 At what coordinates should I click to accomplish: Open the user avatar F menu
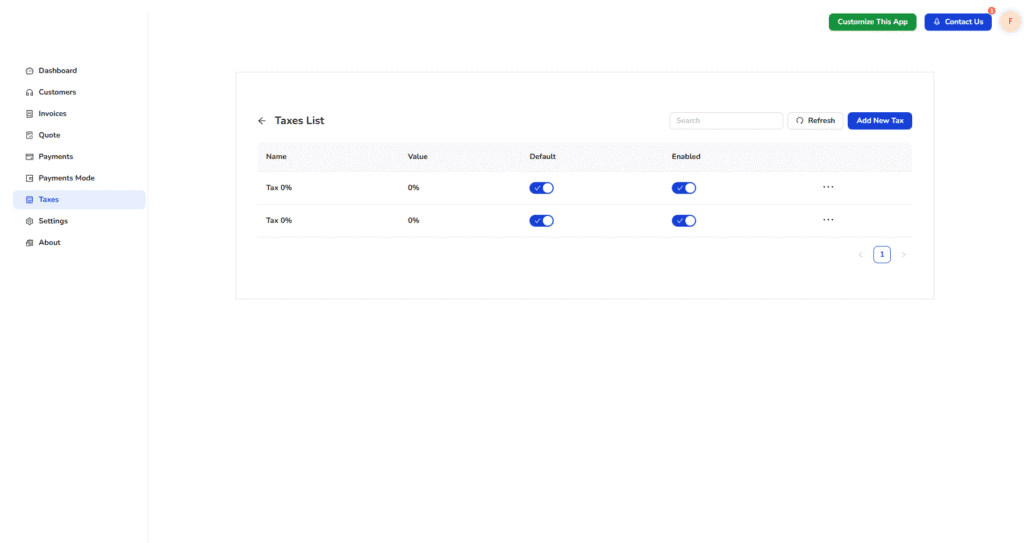pos(1010,21)
